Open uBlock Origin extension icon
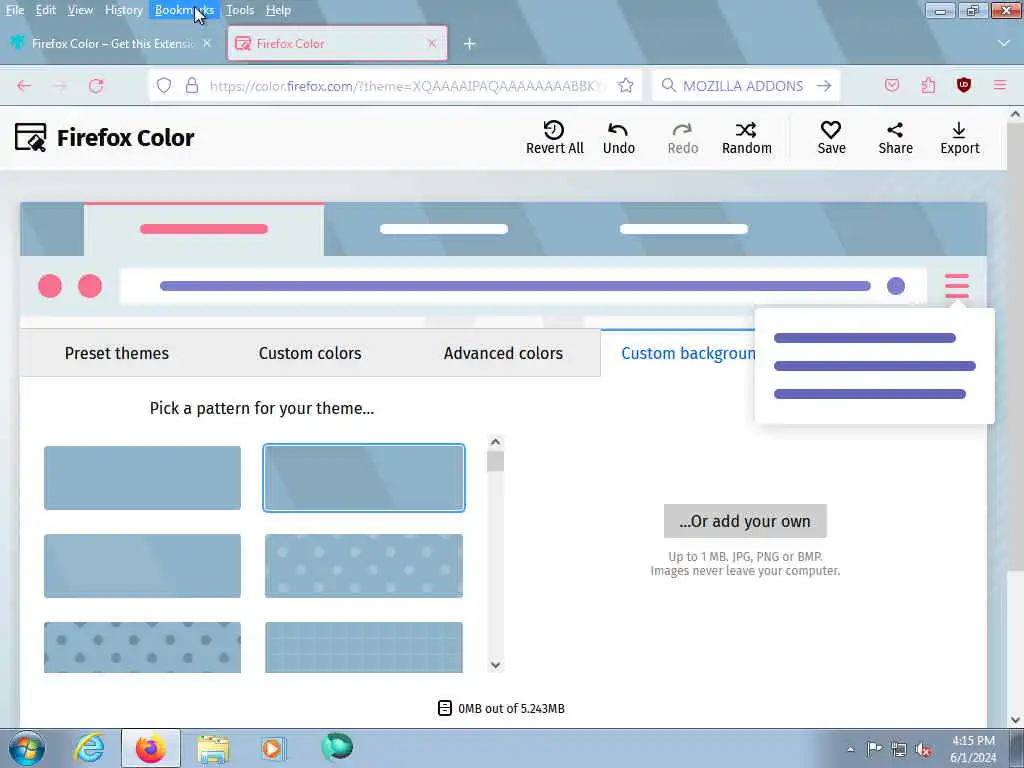 (963, 85)
